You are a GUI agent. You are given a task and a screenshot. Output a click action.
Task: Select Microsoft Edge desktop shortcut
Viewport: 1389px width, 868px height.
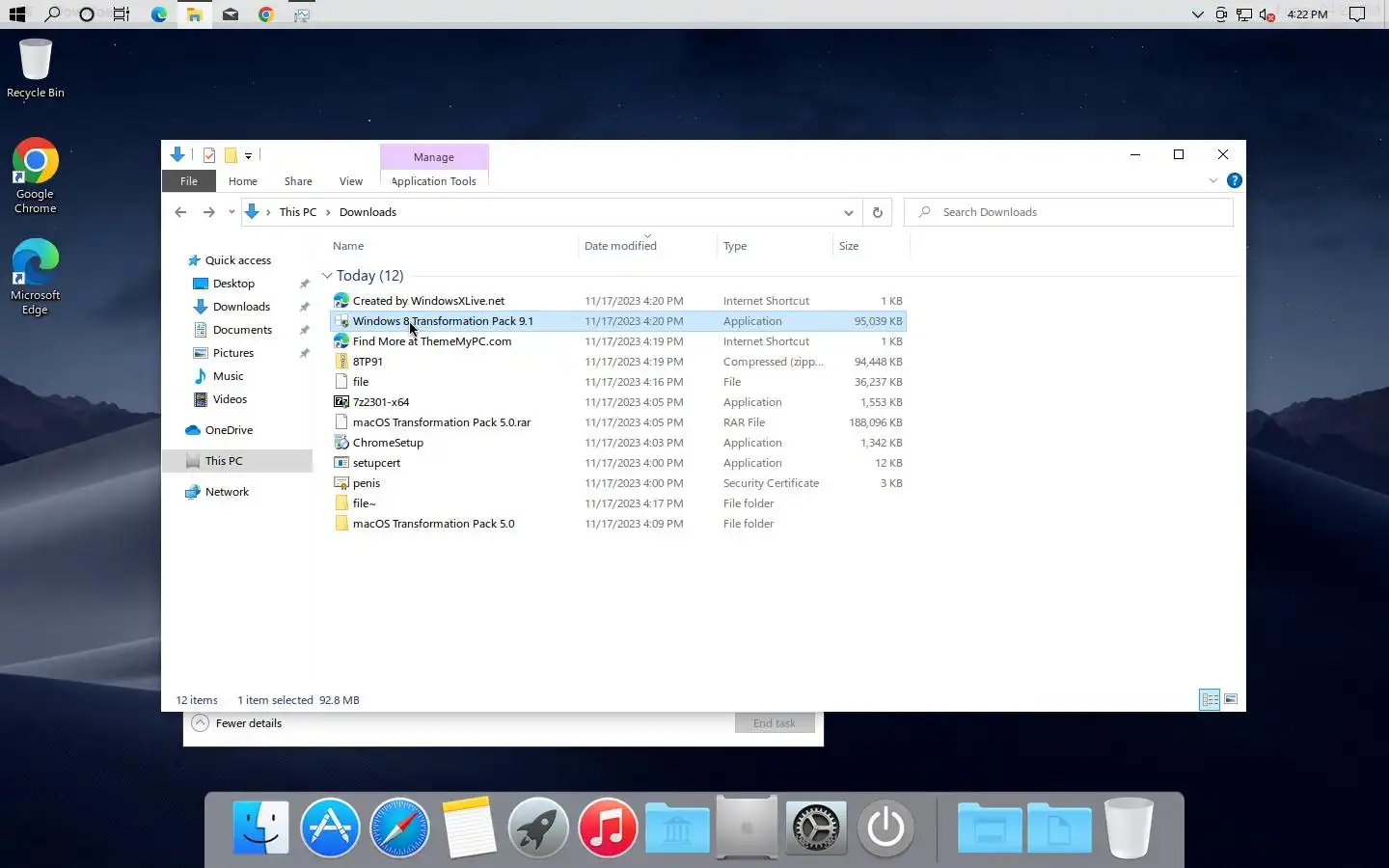click(35, 278)
